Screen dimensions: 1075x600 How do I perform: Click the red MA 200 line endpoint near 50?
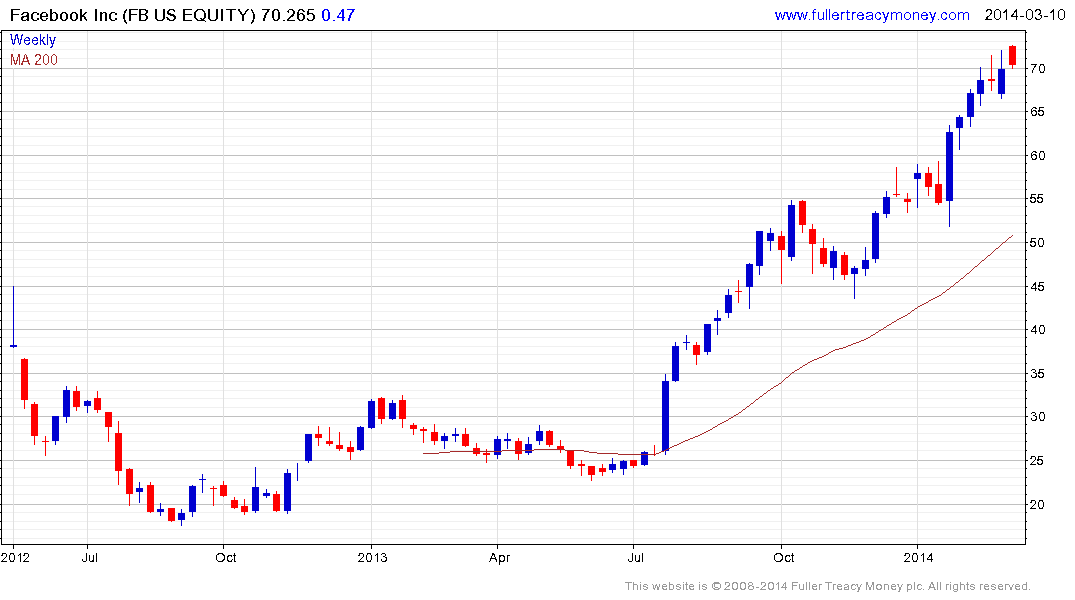1011,237
